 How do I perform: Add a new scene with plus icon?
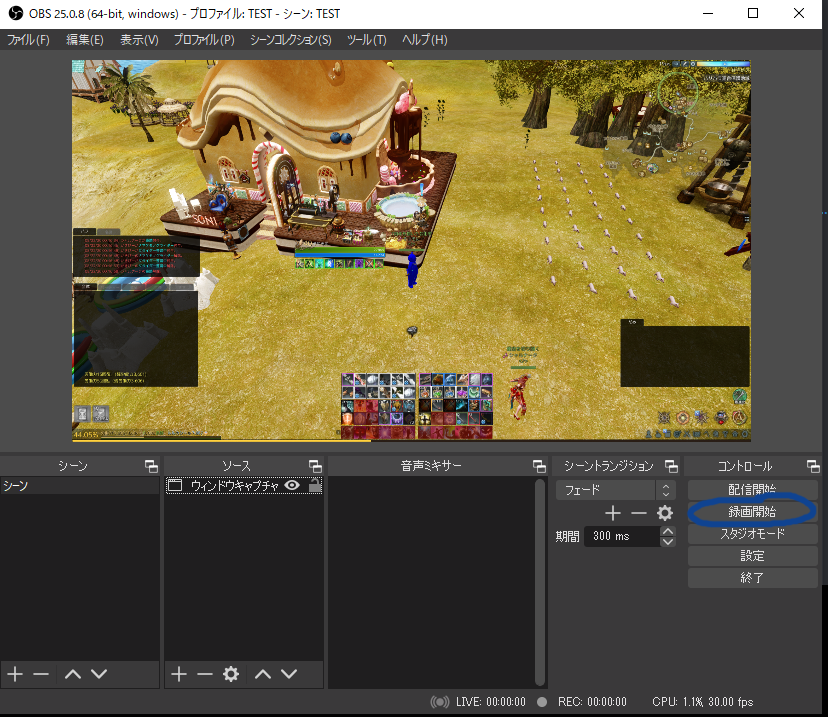[x=15, y=674]
